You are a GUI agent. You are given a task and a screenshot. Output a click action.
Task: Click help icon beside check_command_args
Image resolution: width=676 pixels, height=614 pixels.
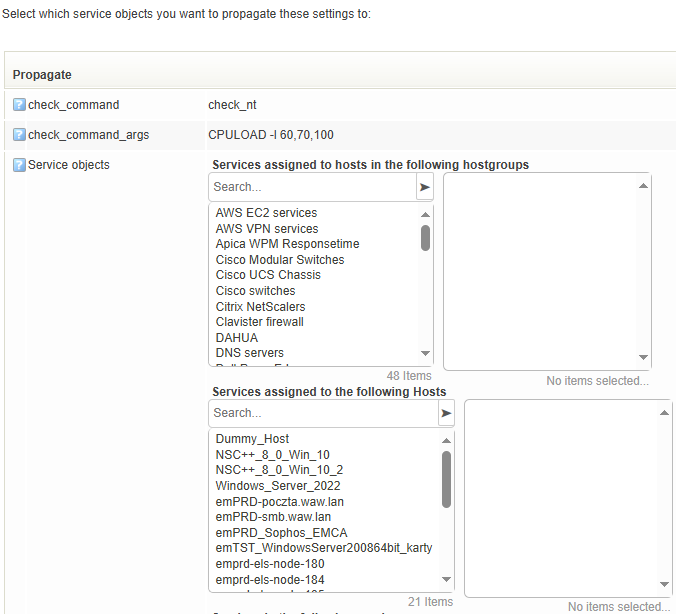point(19,135)
